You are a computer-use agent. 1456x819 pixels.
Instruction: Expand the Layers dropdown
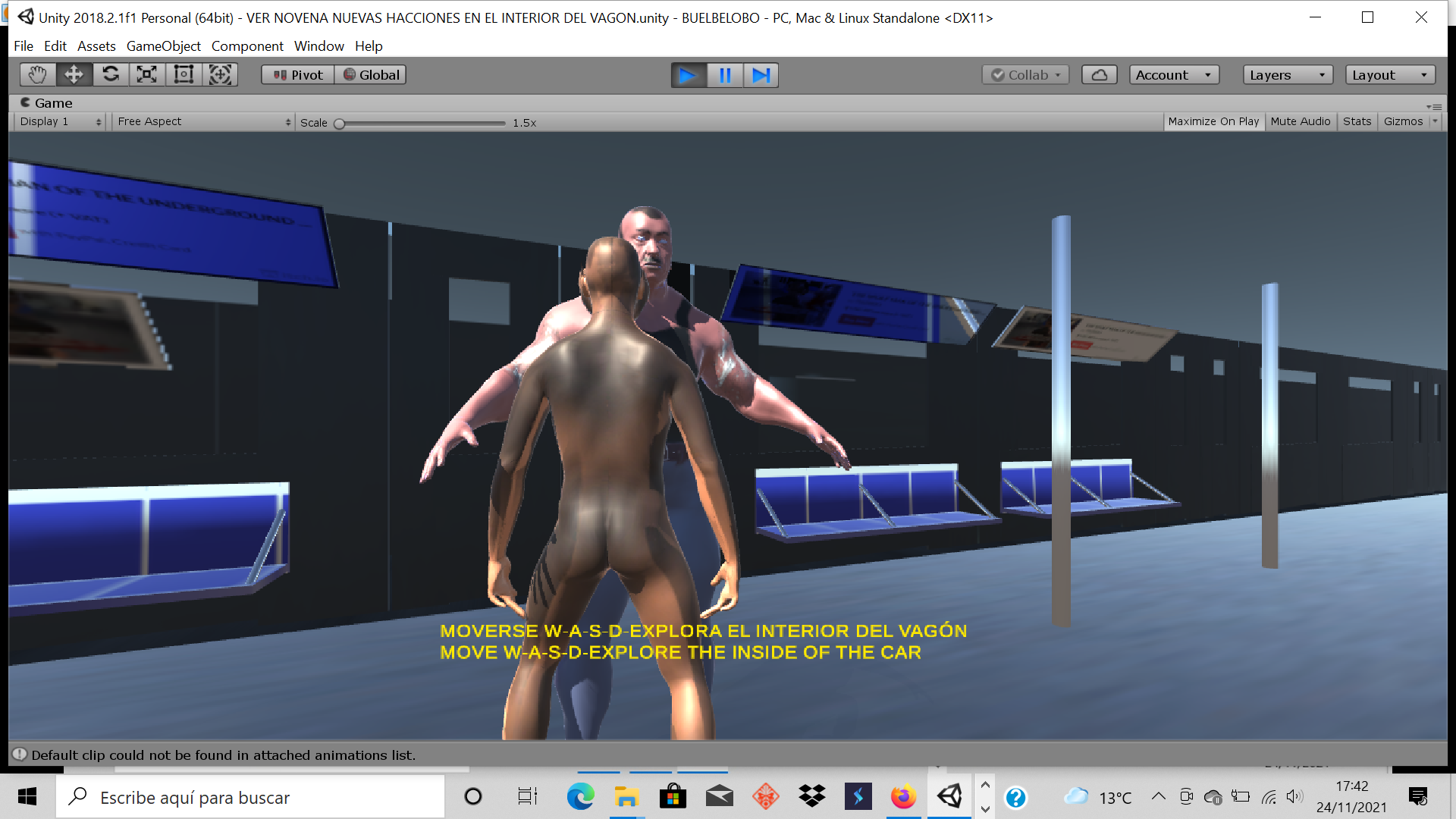pyautogui.click(x=1287, y=75)
